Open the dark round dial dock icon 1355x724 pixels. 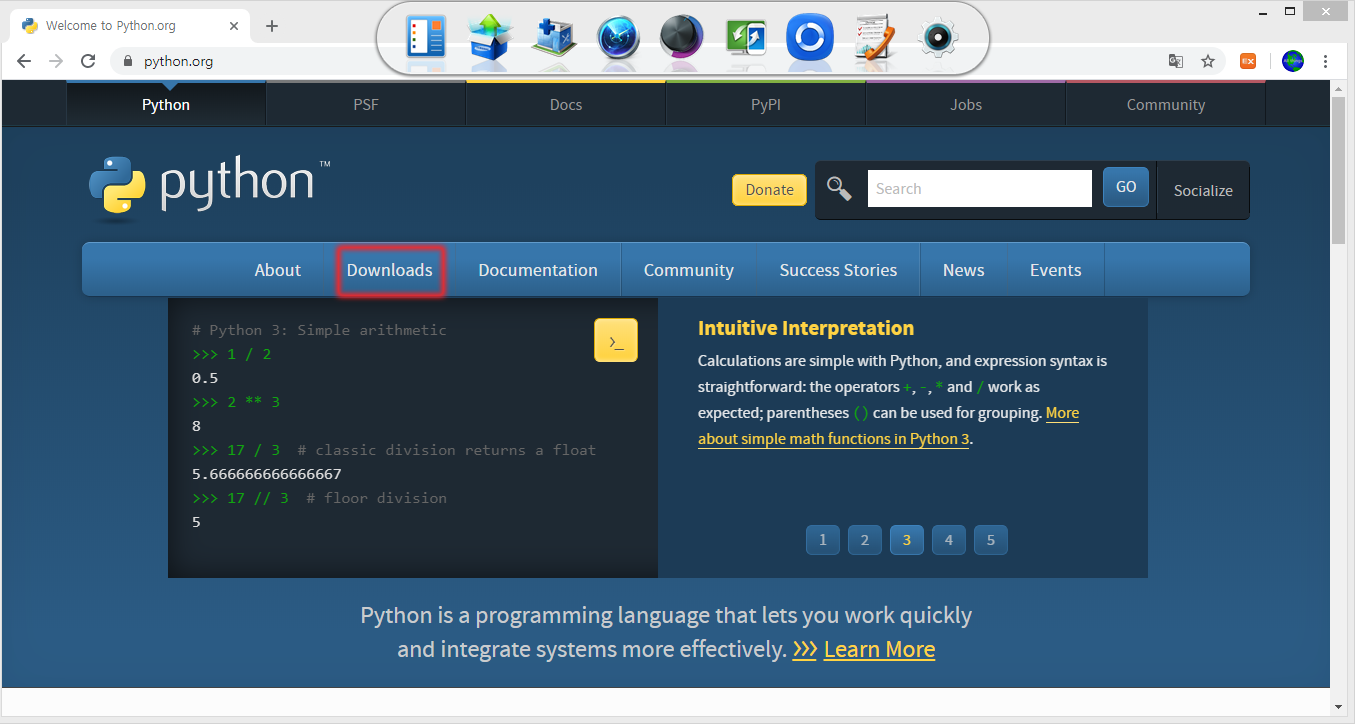coord(682,38)
